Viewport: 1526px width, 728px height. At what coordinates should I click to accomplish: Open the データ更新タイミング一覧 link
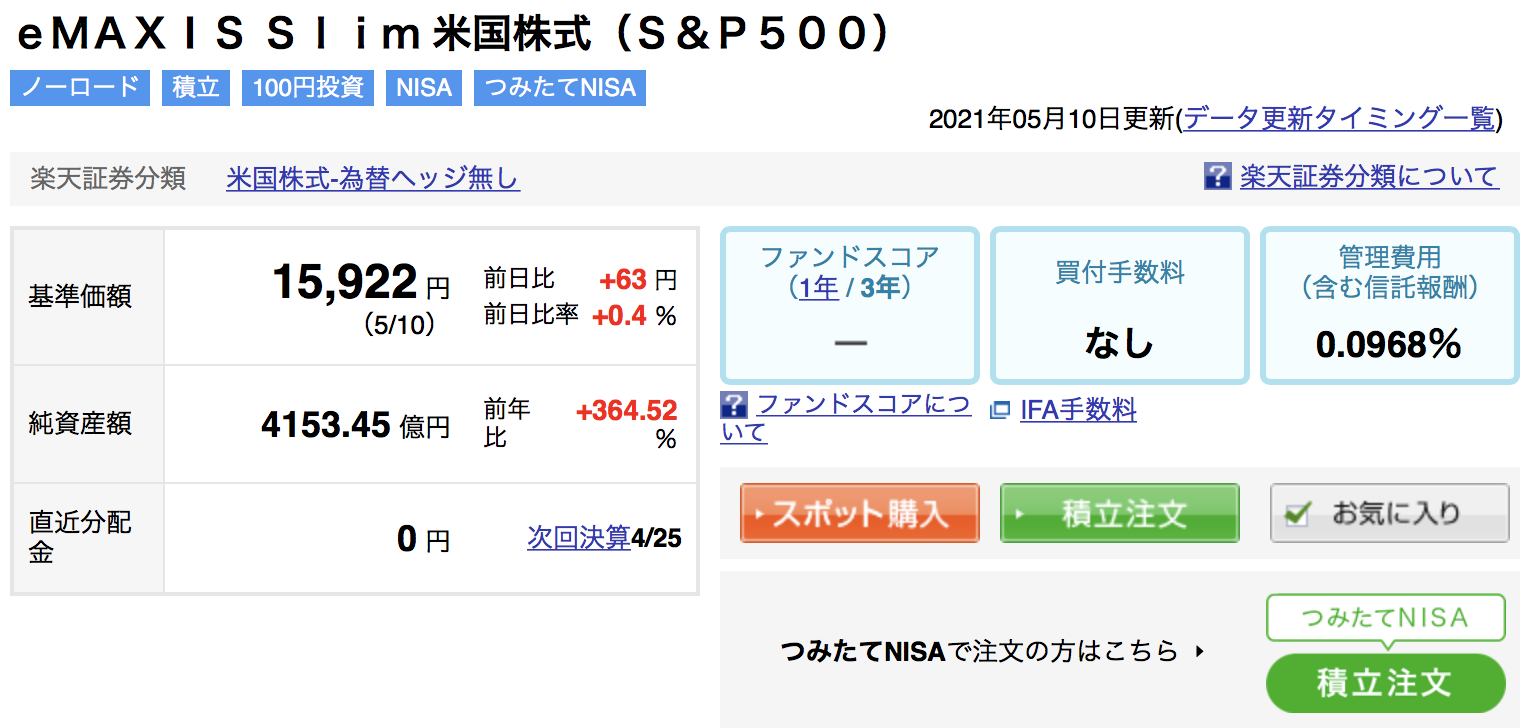tap(1340, 119)
